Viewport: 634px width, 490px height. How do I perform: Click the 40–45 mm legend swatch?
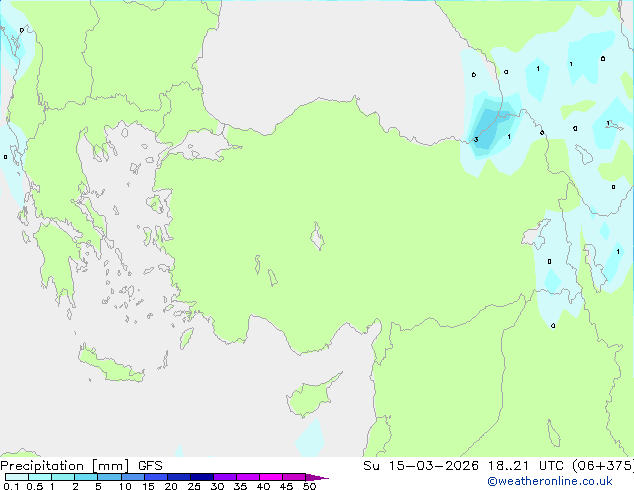(x=271, y=477)
